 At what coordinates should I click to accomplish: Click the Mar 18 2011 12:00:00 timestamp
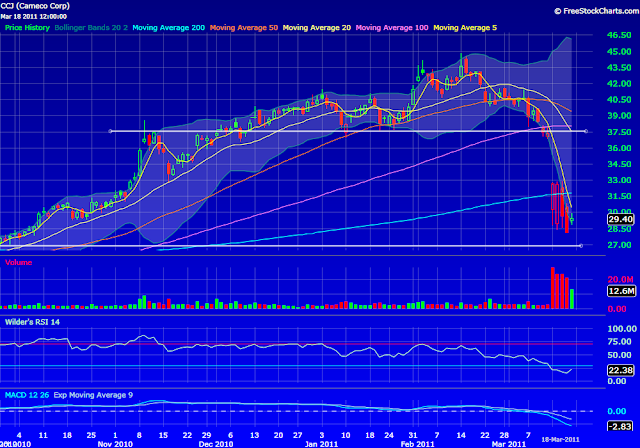tap(33, 17)
